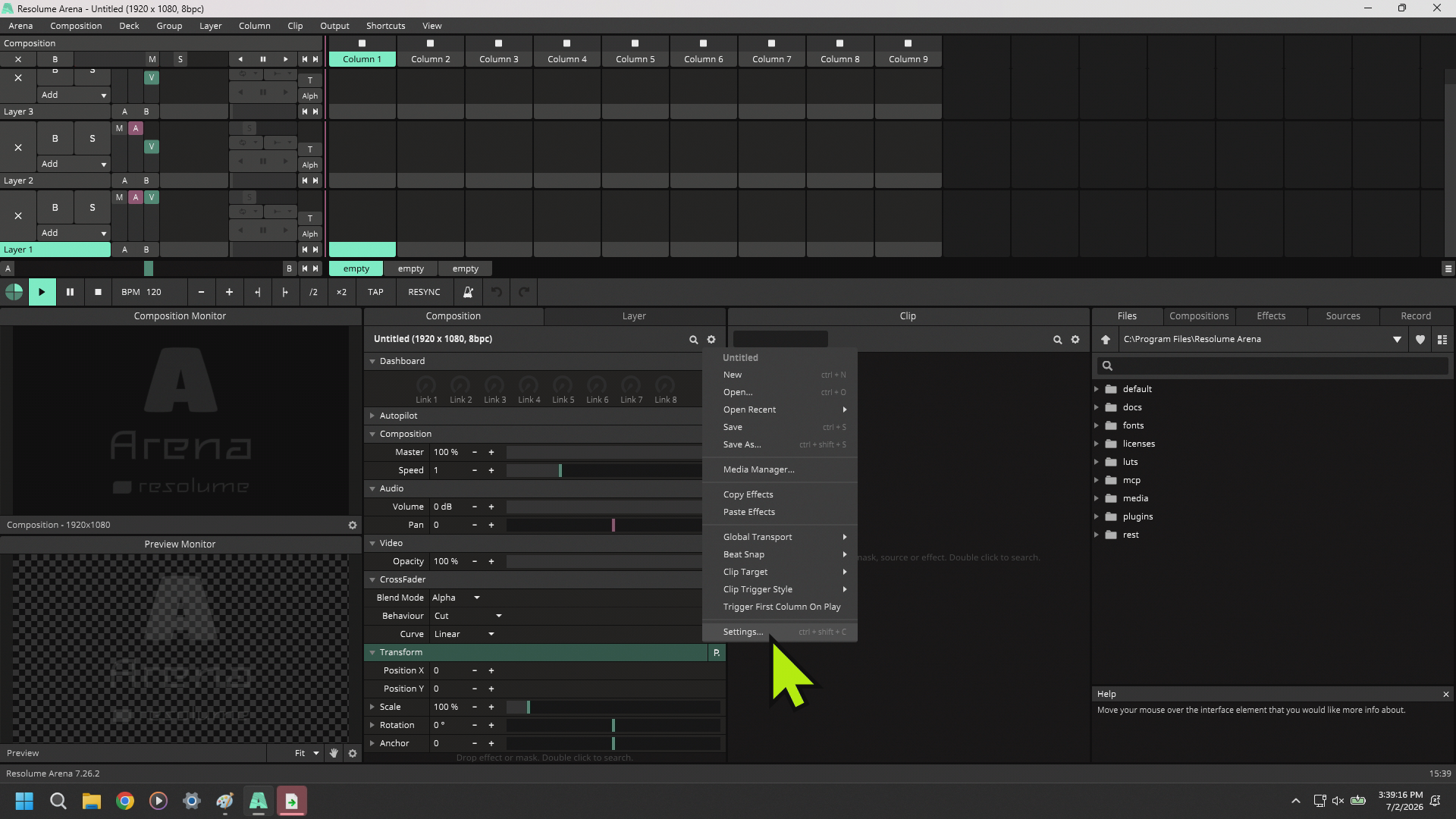Toggle the square above Column 5
This screenshot has width=1456, height=819.
point(635,43)
